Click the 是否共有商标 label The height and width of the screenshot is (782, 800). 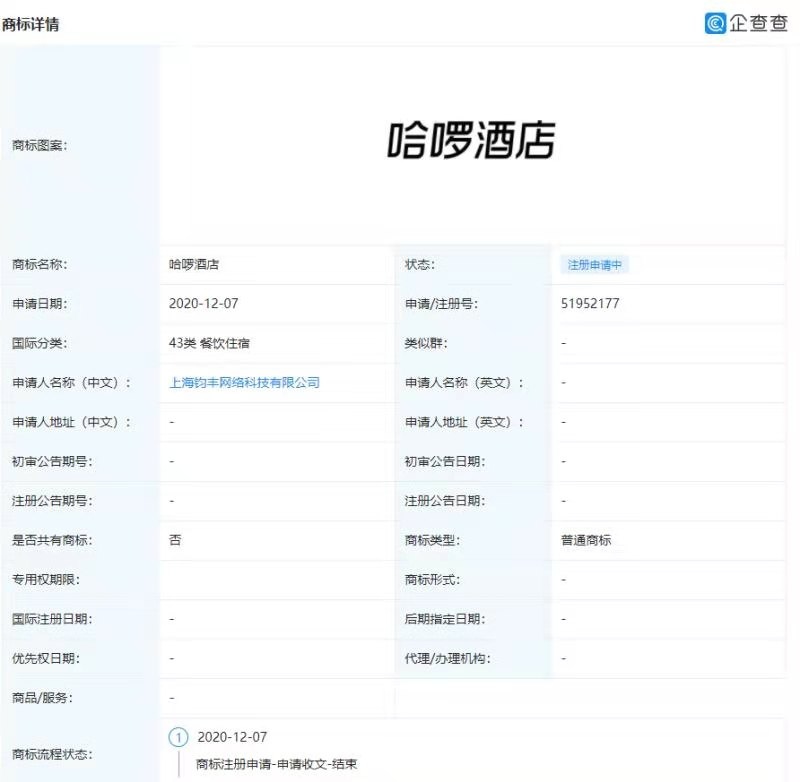[x=52, y=540]
